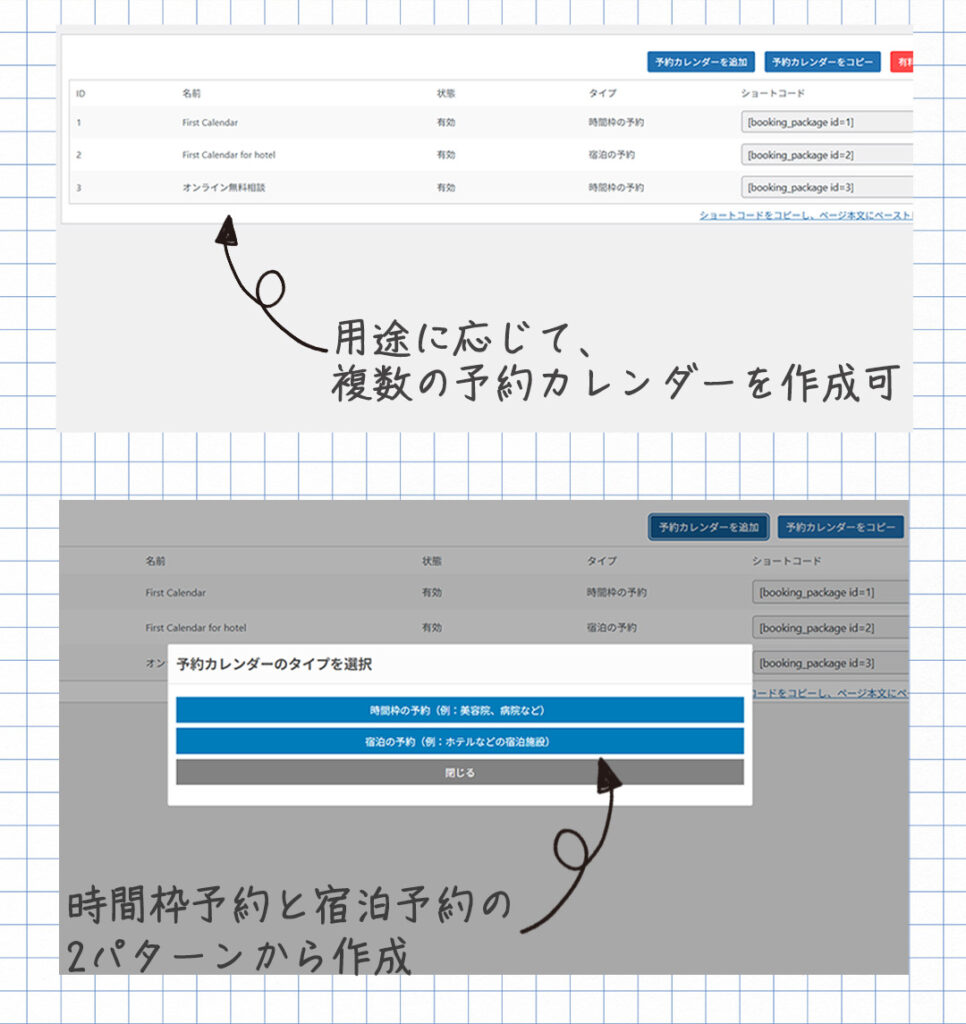Click the dimmed id=1 shortcode field

[830, 592]
